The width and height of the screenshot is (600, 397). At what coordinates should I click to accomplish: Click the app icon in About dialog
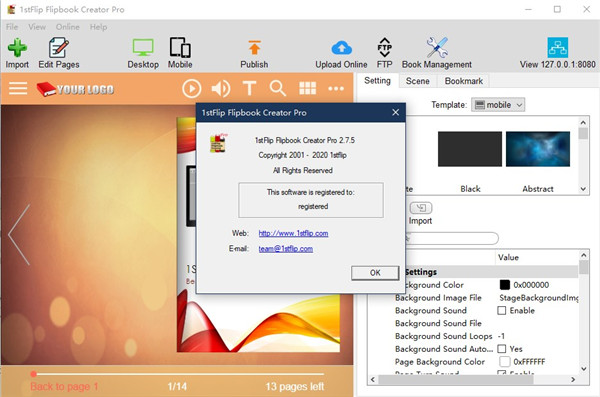[x=218, y=143]
